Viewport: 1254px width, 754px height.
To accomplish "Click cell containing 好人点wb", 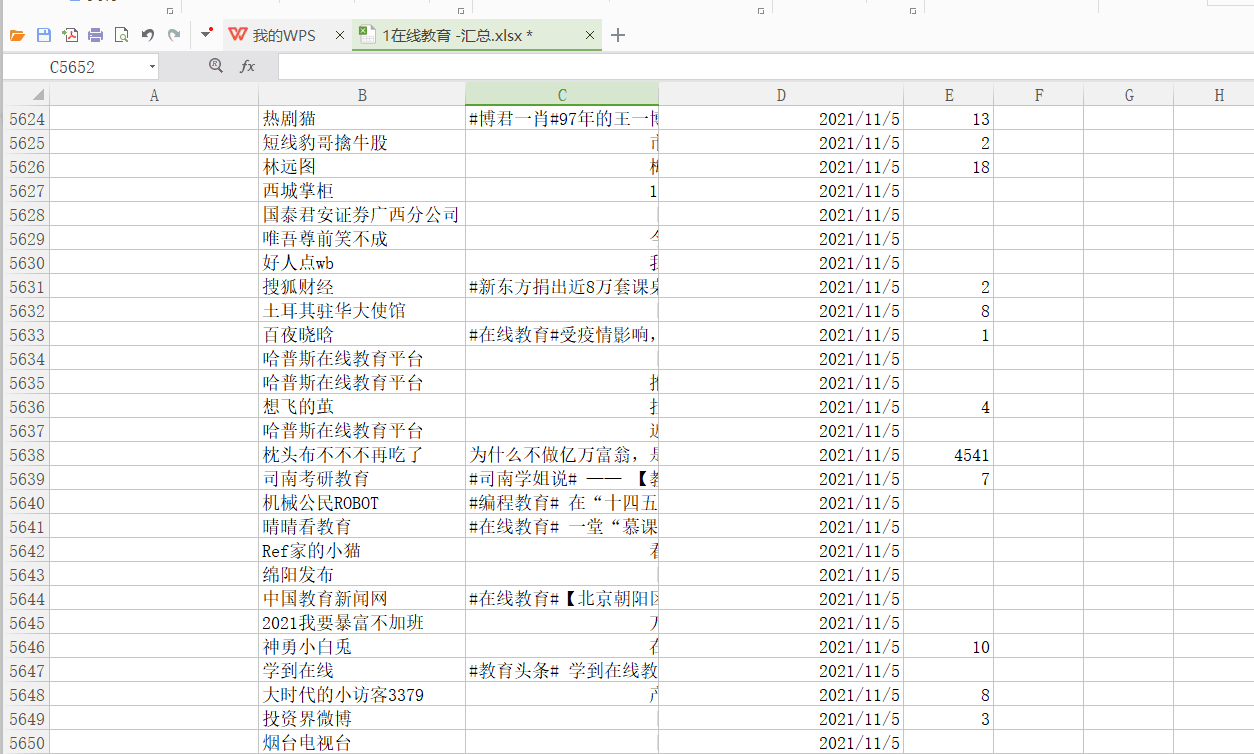I will pyautogui.click(x=362, y=263).
